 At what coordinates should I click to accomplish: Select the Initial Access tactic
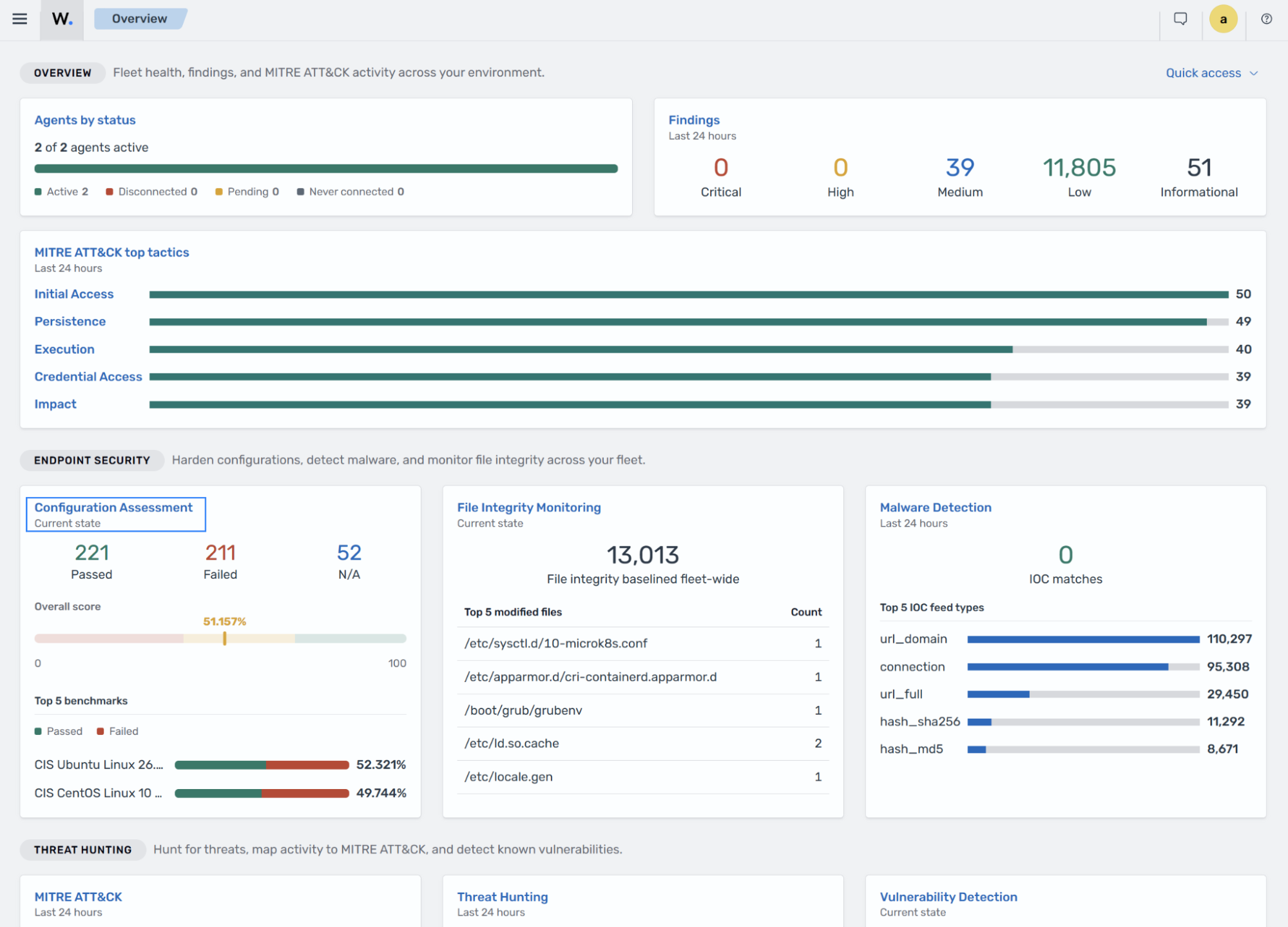(74, 294)
